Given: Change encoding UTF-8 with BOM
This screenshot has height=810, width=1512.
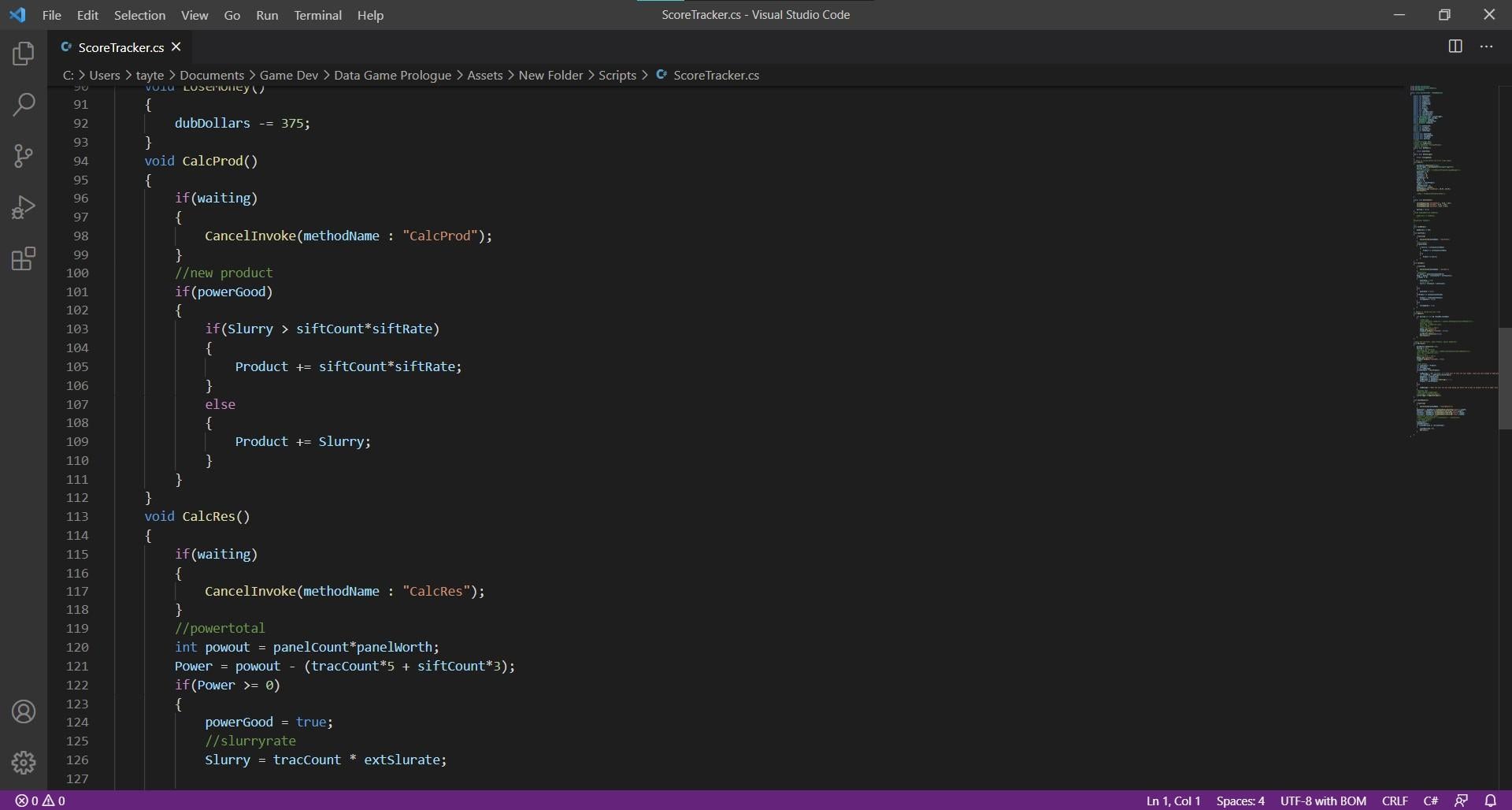Looking at the screenshot, I should [x=1323, y=801].
